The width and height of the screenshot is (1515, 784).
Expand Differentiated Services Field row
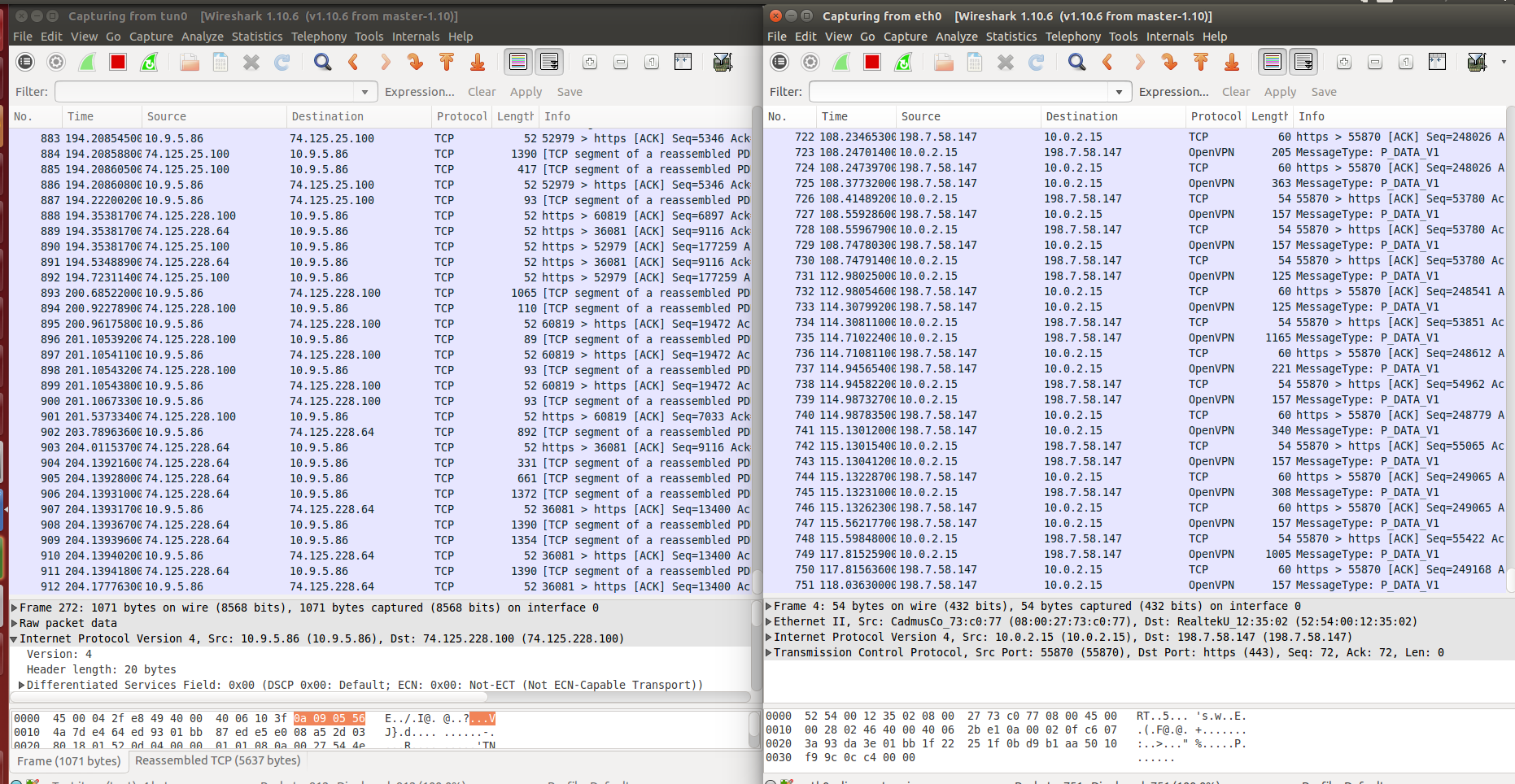(x=22, y=685)
